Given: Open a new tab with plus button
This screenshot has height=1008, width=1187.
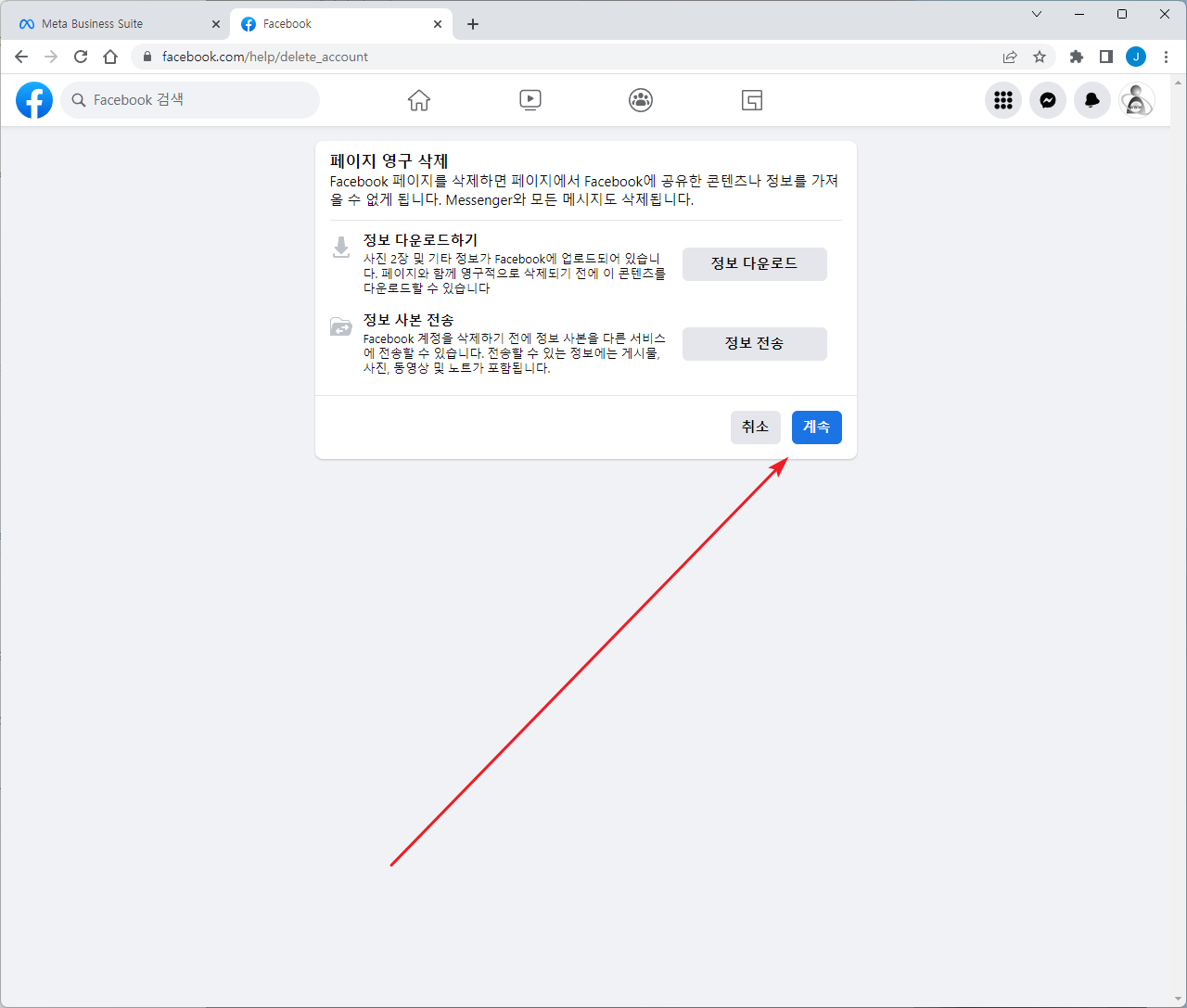Looking at the screenshot, I should pos(473,24).
